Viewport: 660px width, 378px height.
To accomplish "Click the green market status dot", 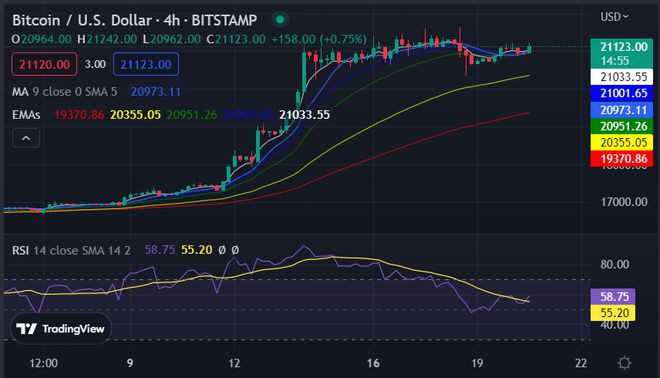I will point(279,19).
